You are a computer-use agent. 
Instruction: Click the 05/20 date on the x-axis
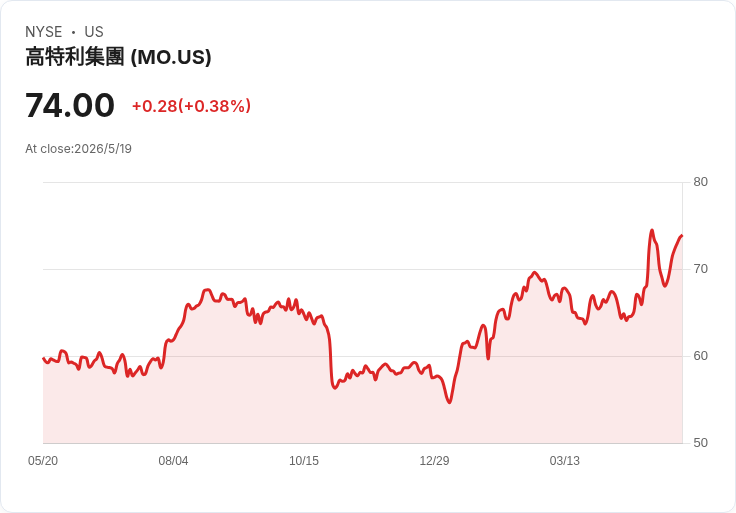point(43,460)
